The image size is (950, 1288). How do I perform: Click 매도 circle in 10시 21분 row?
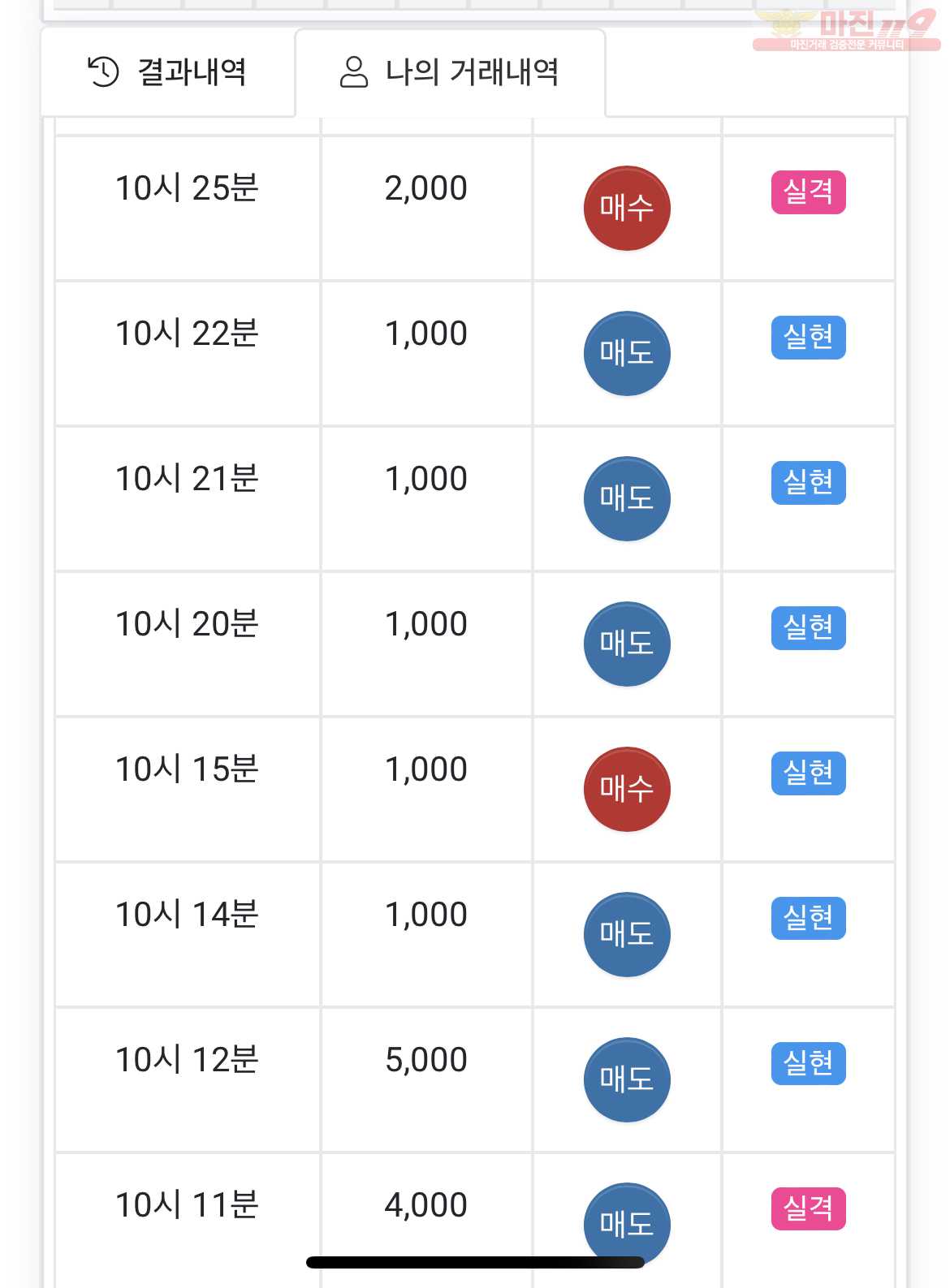click(627, 499)
